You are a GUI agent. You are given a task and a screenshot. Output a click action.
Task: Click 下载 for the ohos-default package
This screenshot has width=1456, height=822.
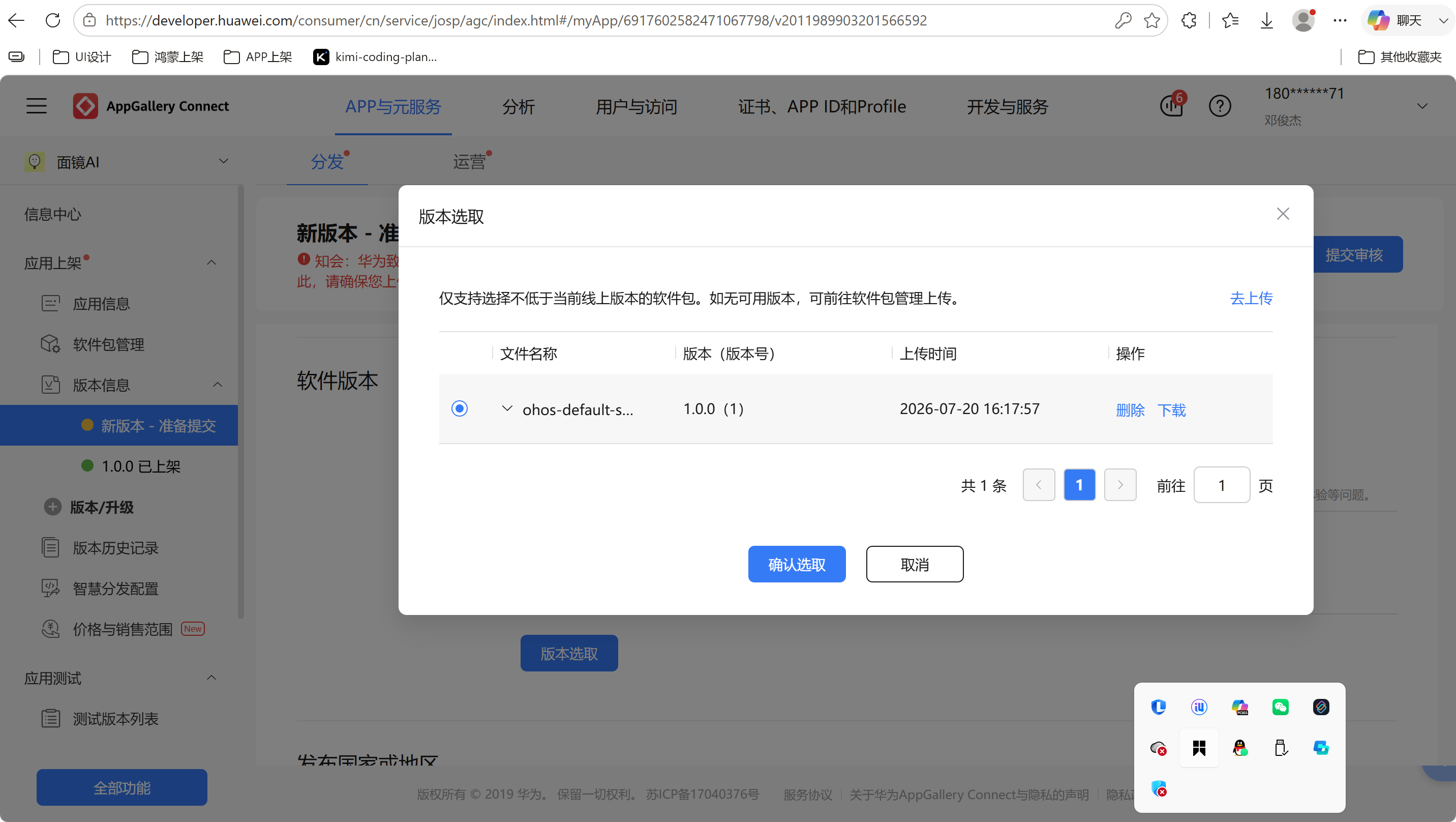click(1172, 409)
